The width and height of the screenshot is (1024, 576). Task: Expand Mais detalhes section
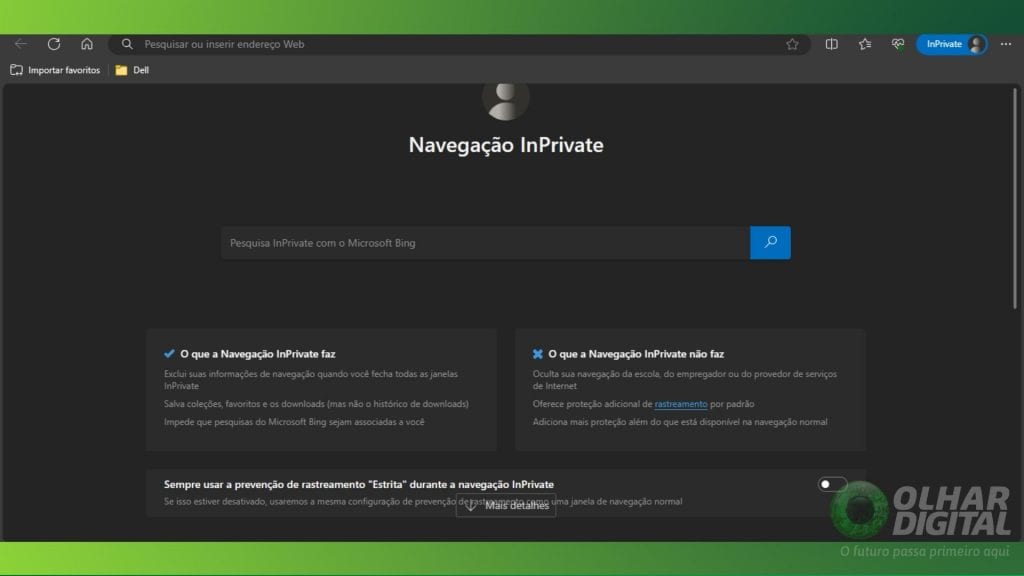506,505
